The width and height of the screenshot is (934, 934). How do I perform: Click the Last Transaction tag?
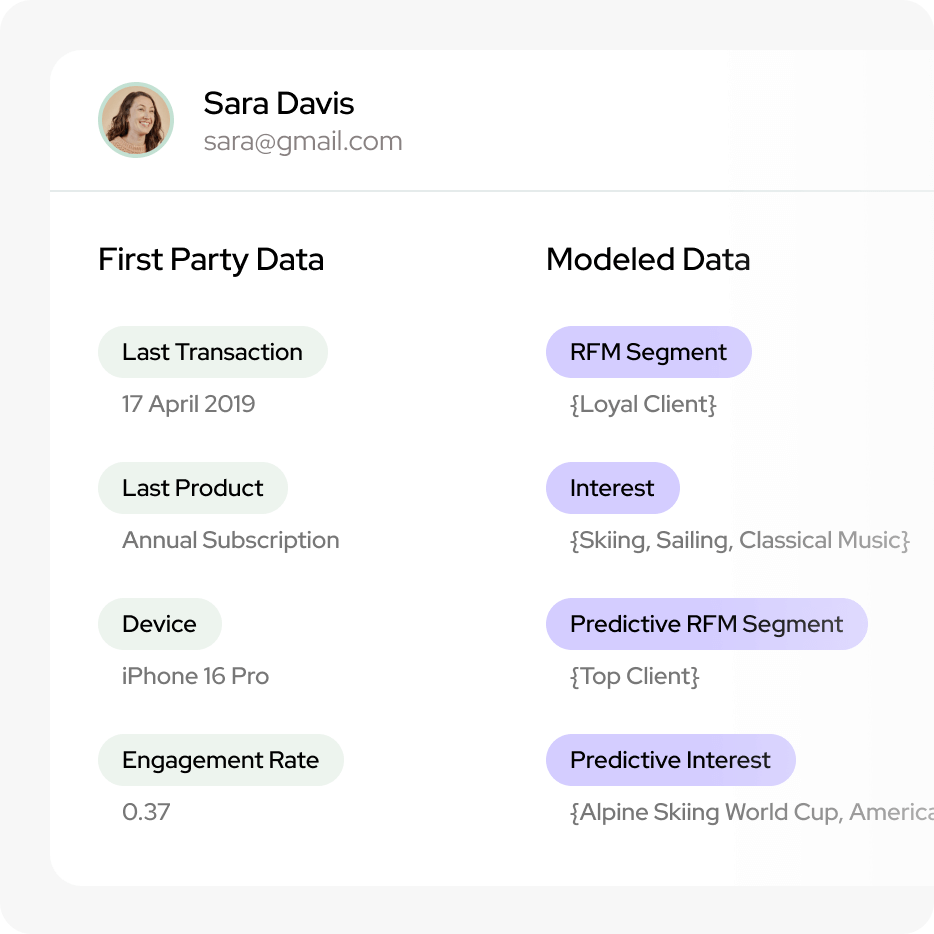click(x=212, y=352)
